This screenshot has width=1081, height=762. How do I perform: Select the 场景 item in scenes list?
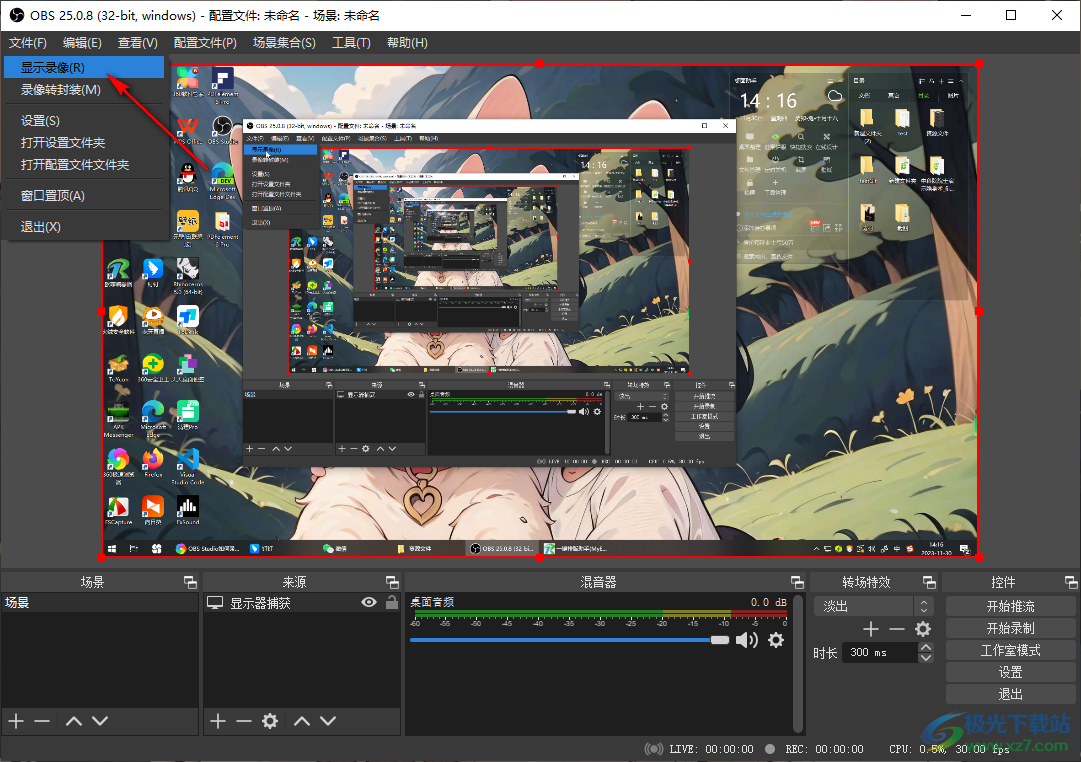click(x=100, y=603)
